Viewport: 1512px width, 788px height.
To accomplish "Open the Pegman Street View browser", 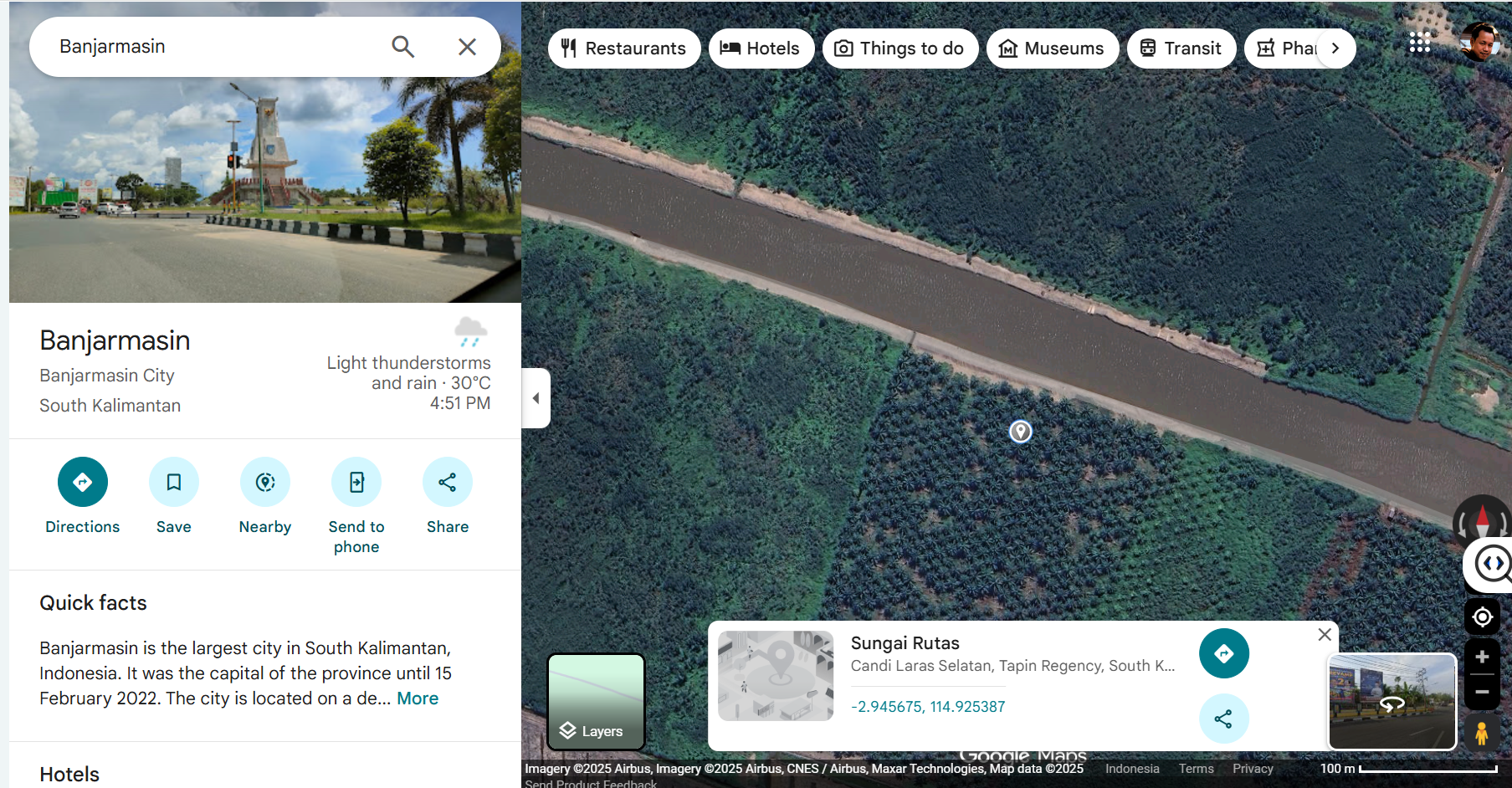I will coord(1481,734).
